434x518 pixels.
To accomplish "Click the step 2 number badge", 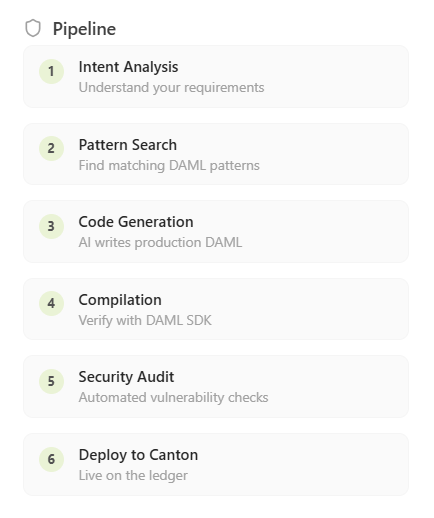I will [51, 148].
